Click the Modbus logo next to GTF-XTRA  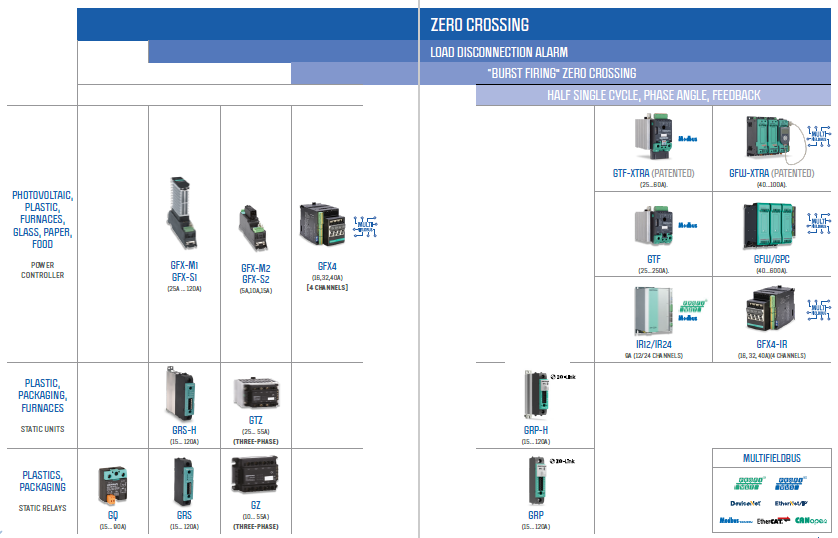click(x=688, y=139)
